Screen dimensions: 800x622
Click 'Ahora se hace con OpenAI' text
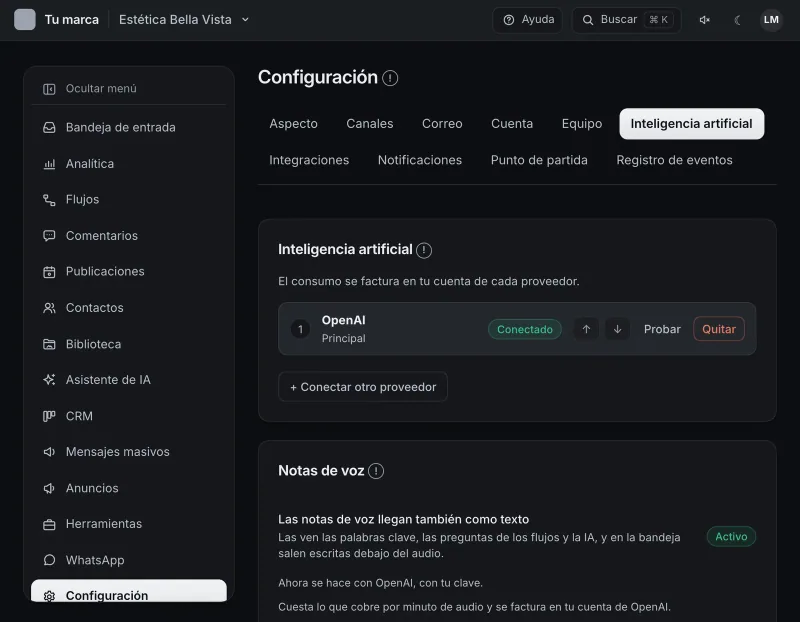pyautogui.click(x=380, y=583)
